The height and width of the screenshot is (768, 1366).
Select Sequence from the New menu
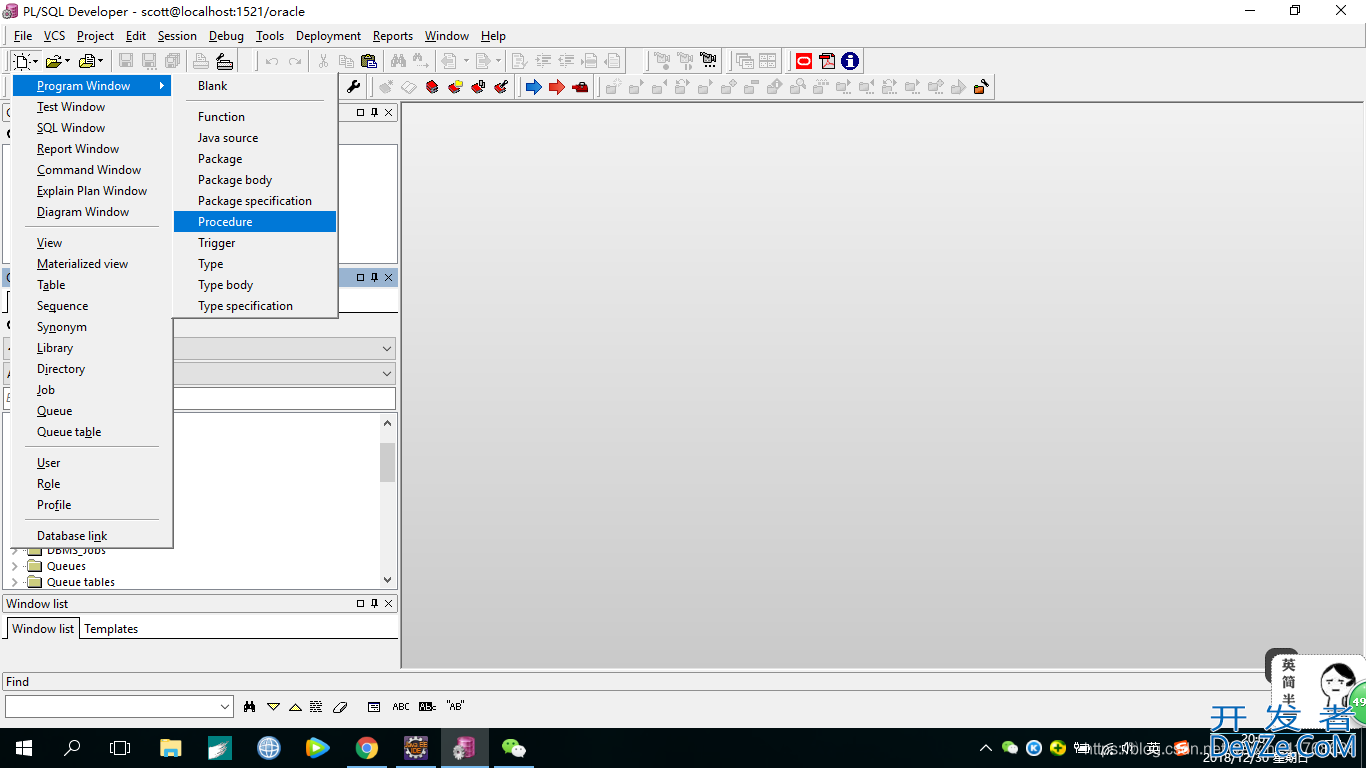point(92,306)
